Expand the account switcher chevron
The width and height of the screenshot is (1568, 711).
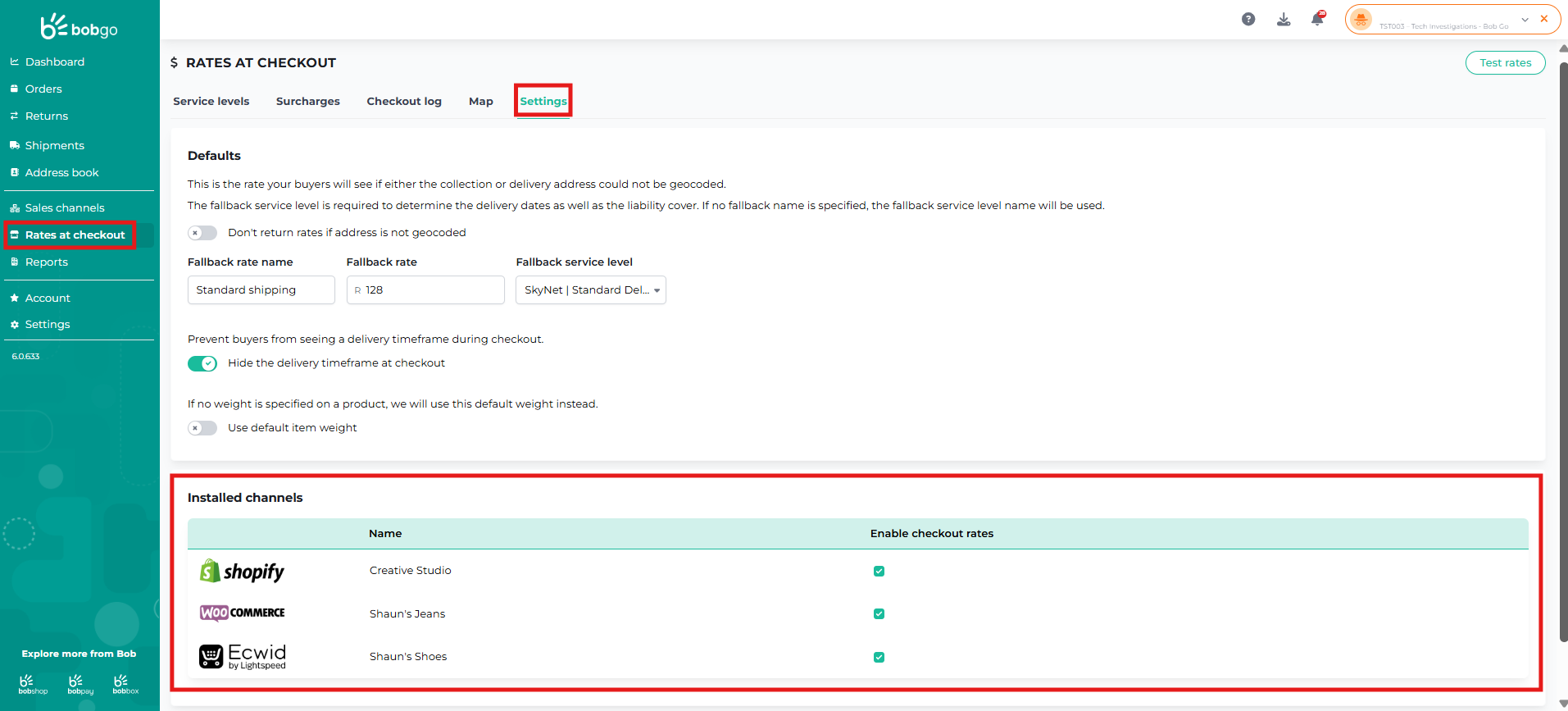tap(1525, 20)
